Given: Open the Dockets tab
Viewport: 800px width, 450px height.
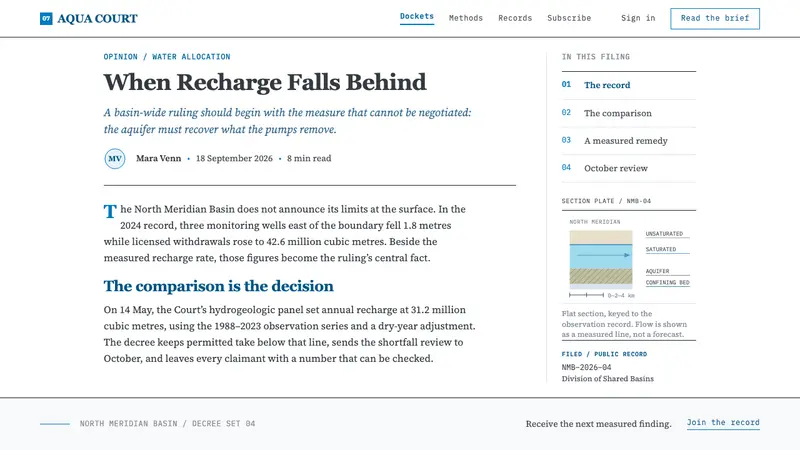Looking at the screenshot, I should pyautogui.click(x=417, y=17).
